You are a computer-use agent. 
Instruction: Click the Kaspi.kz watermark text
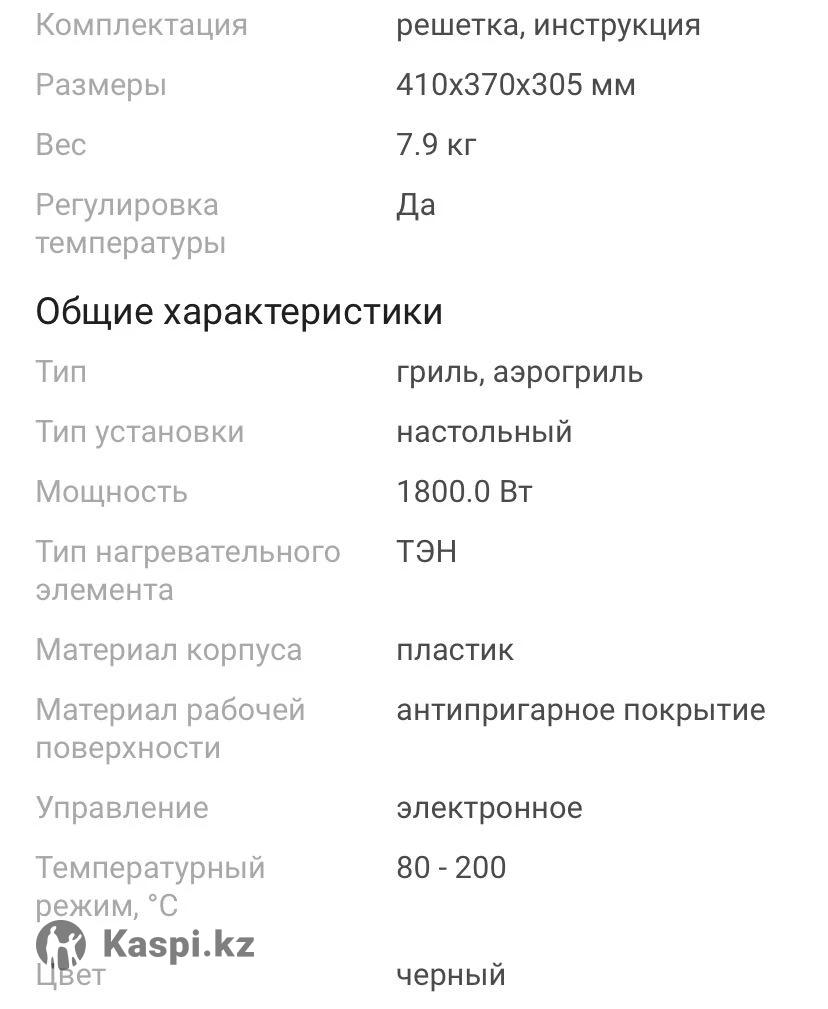point(178,943)
